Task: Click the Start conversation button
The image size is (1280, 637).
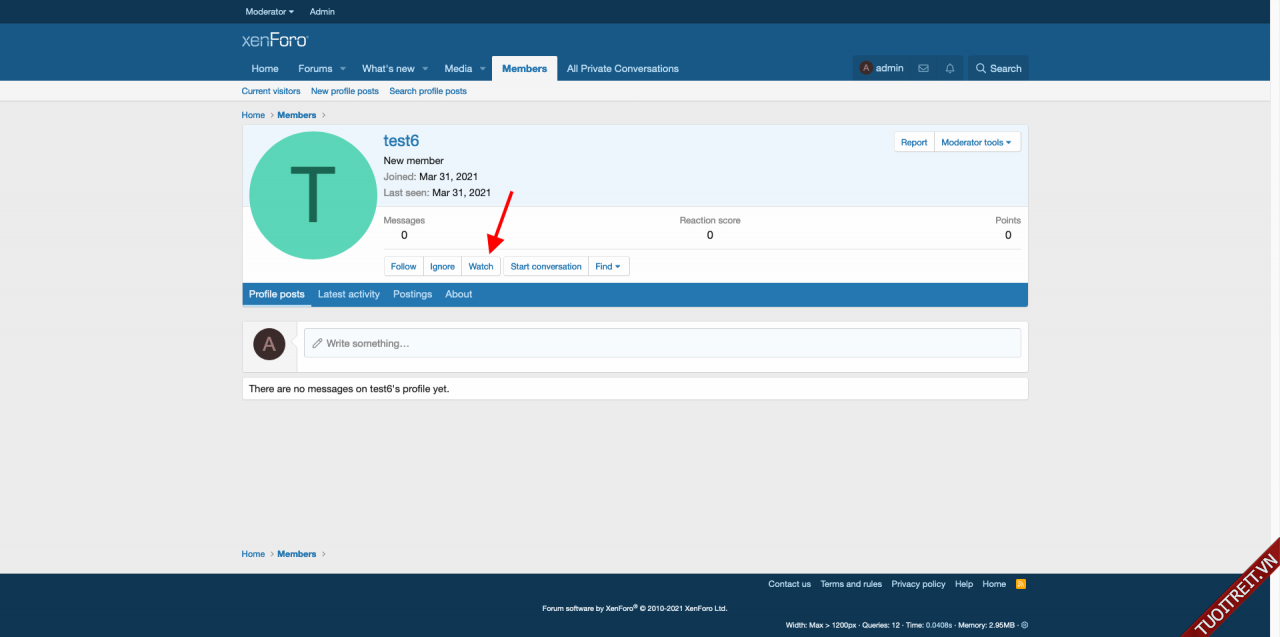Action: click(x=545, y=267)
